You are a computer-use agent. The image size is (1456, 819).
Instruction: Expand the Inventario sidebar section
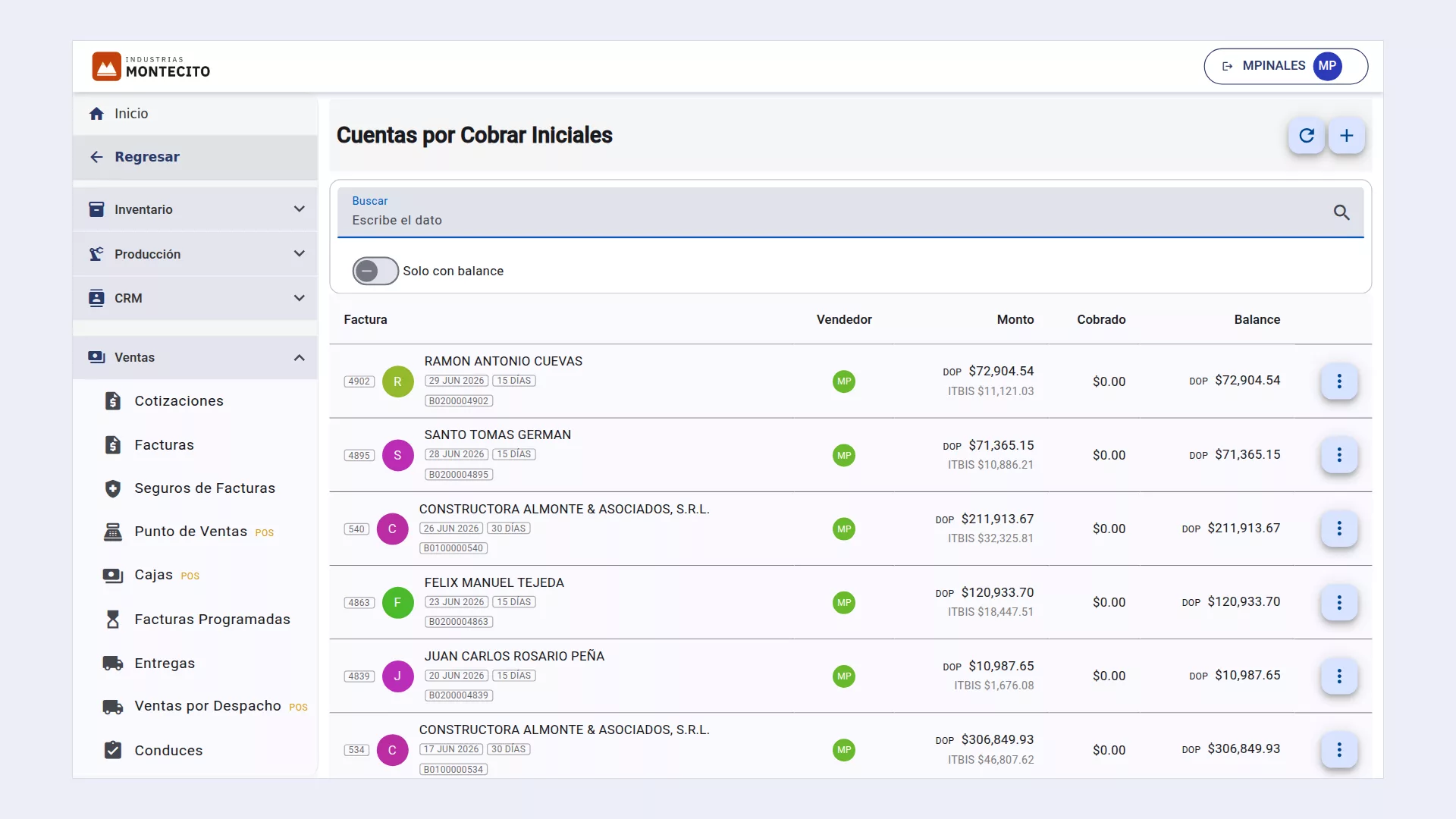pyautogui.click(x=195, y=209)
